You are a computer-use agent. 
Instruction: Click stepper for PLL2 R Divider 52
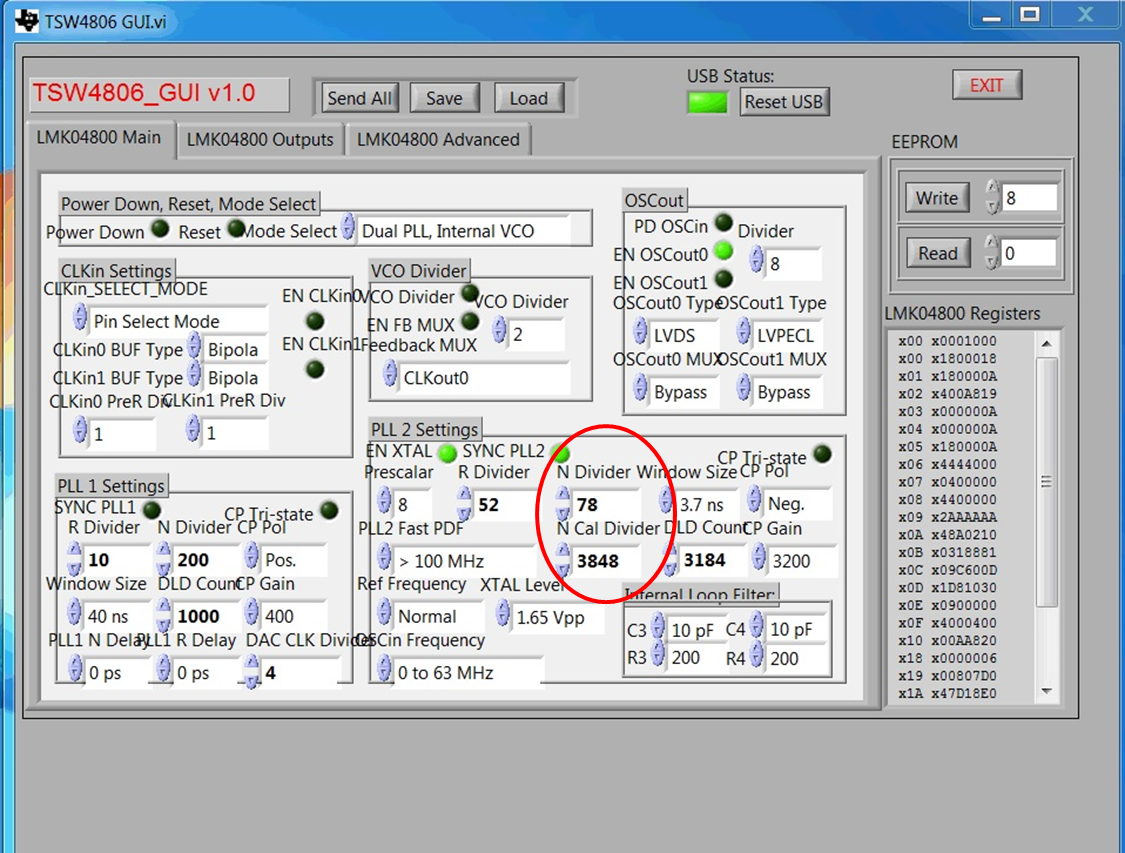point(464,502)
